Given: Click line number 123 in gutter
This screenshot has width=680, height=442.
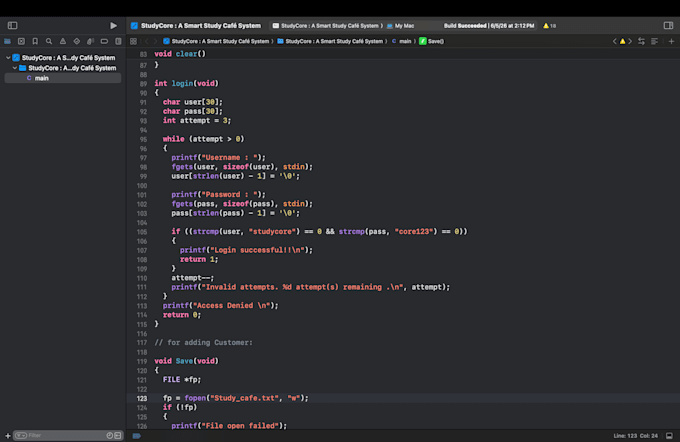Looking at the screenshot, I should (x=142, y=398).
